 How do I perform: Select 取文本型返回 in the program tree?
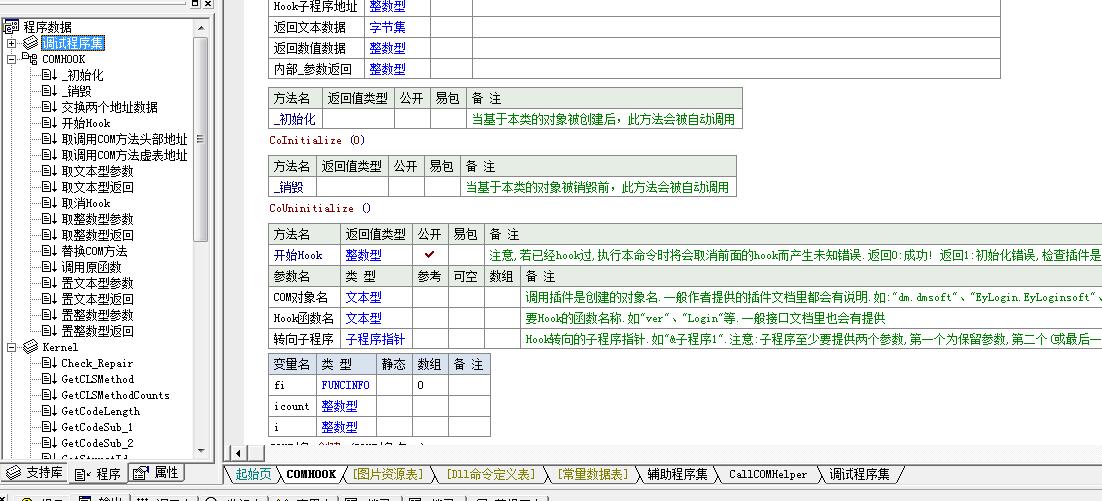pos(97,187)
